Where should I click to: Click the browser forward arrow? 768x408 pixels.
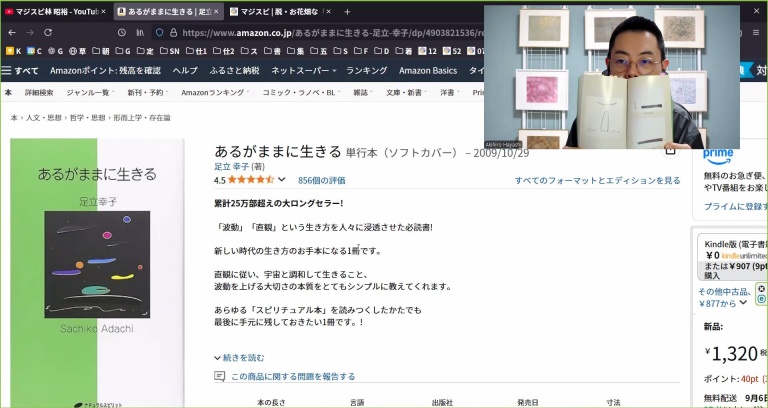tap(30, 32)
